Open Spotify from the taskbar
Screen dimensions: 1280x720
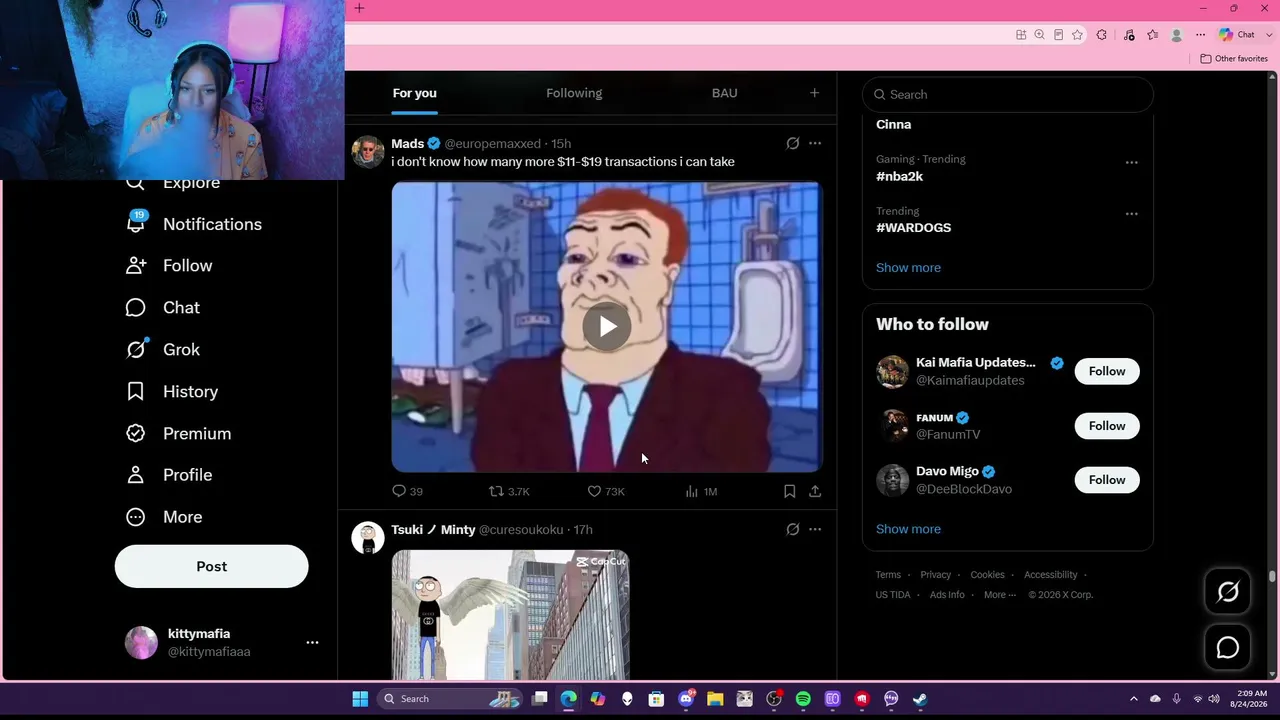tap(803, 699)
